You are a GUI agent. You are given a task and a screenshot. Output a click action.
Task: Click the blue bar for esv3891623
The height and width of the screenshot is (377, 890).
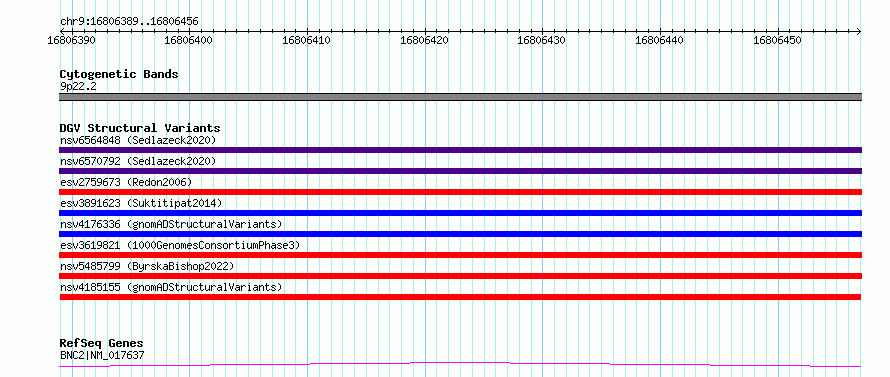click(460, 213)
